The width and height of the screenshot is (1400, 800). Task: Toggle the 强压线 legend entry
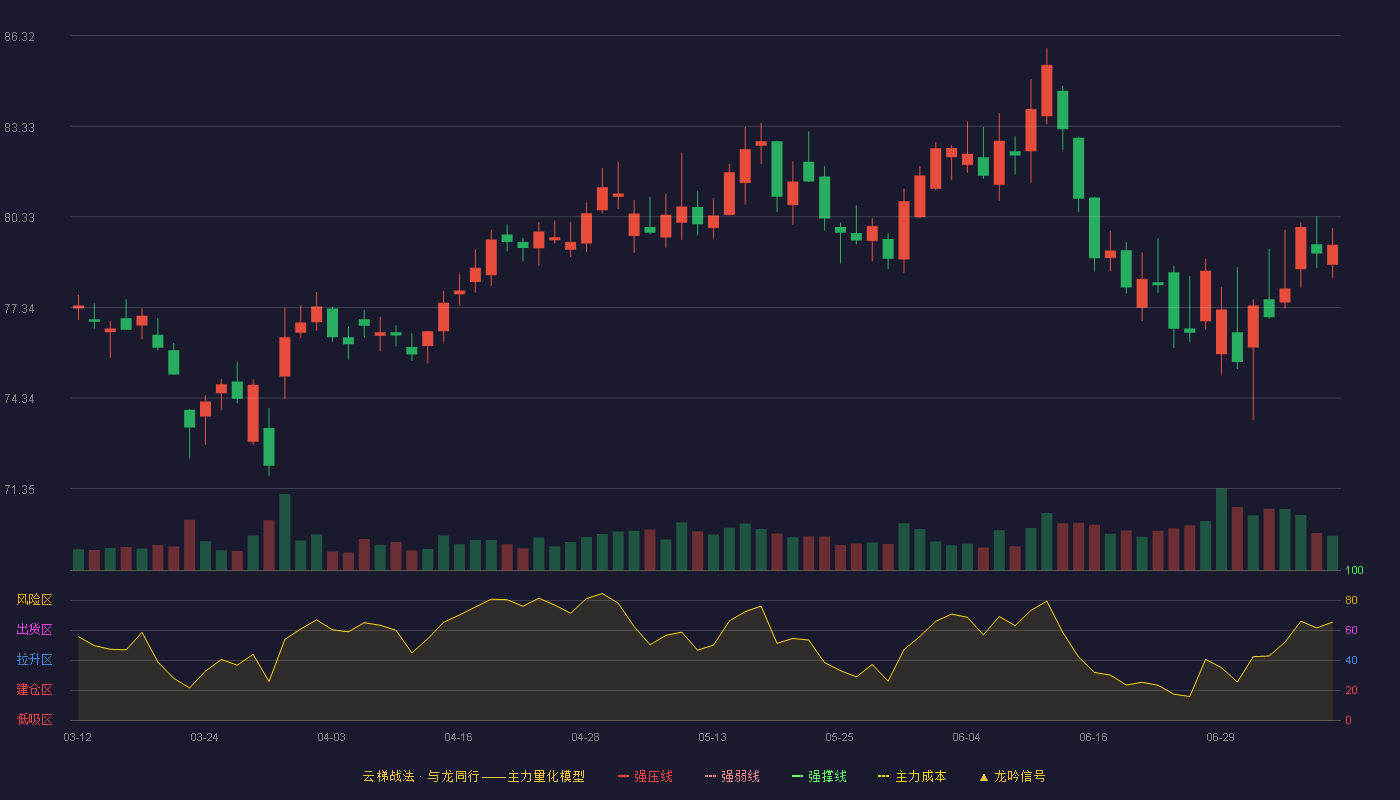tap(645, 776)
